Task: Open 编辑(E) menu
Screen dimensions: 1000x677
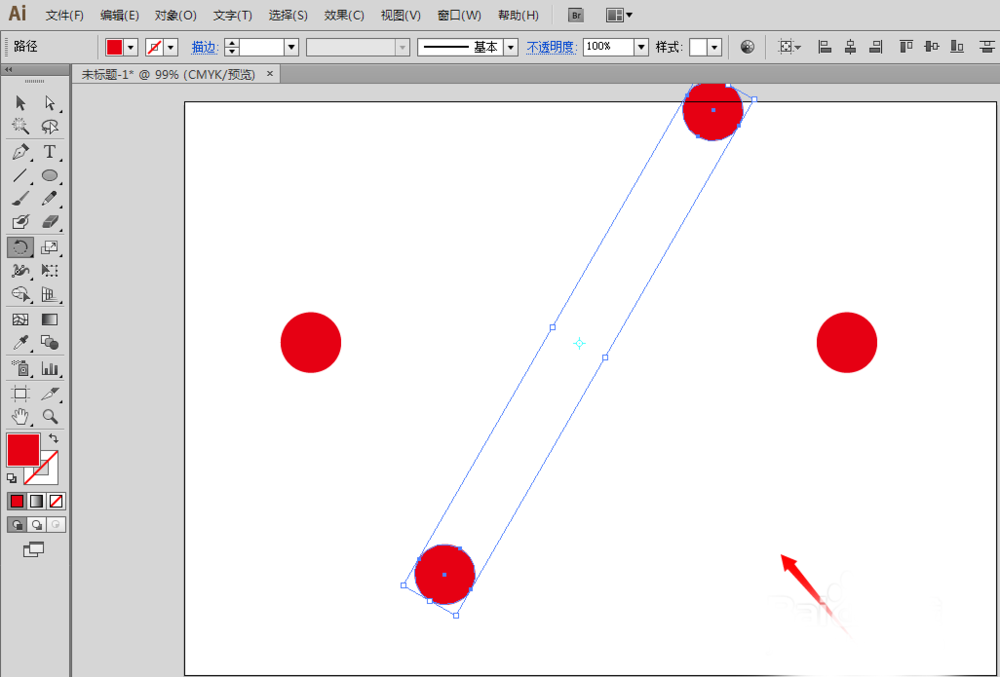Action: 120,15
